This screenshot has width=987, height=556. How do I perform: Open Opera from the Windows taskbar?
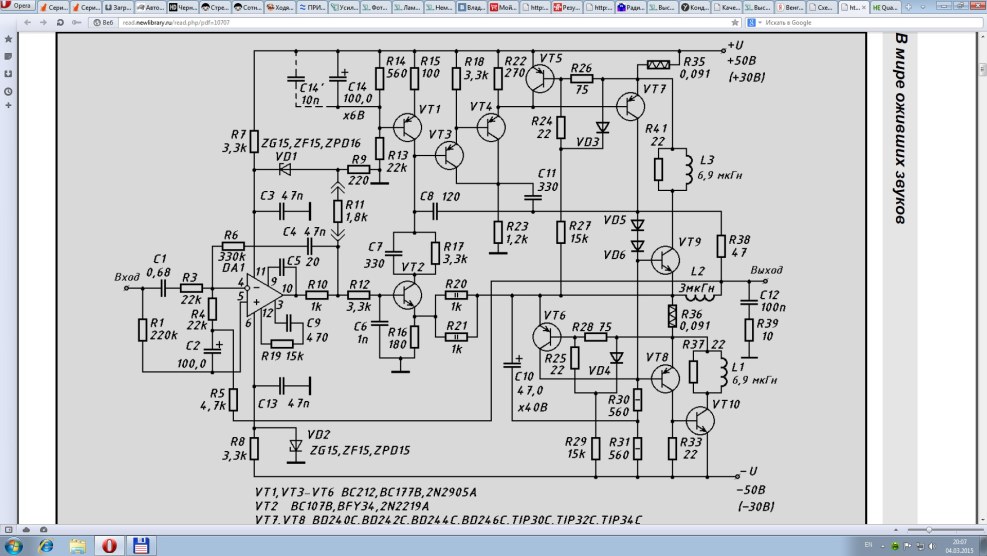click(109, 545)
